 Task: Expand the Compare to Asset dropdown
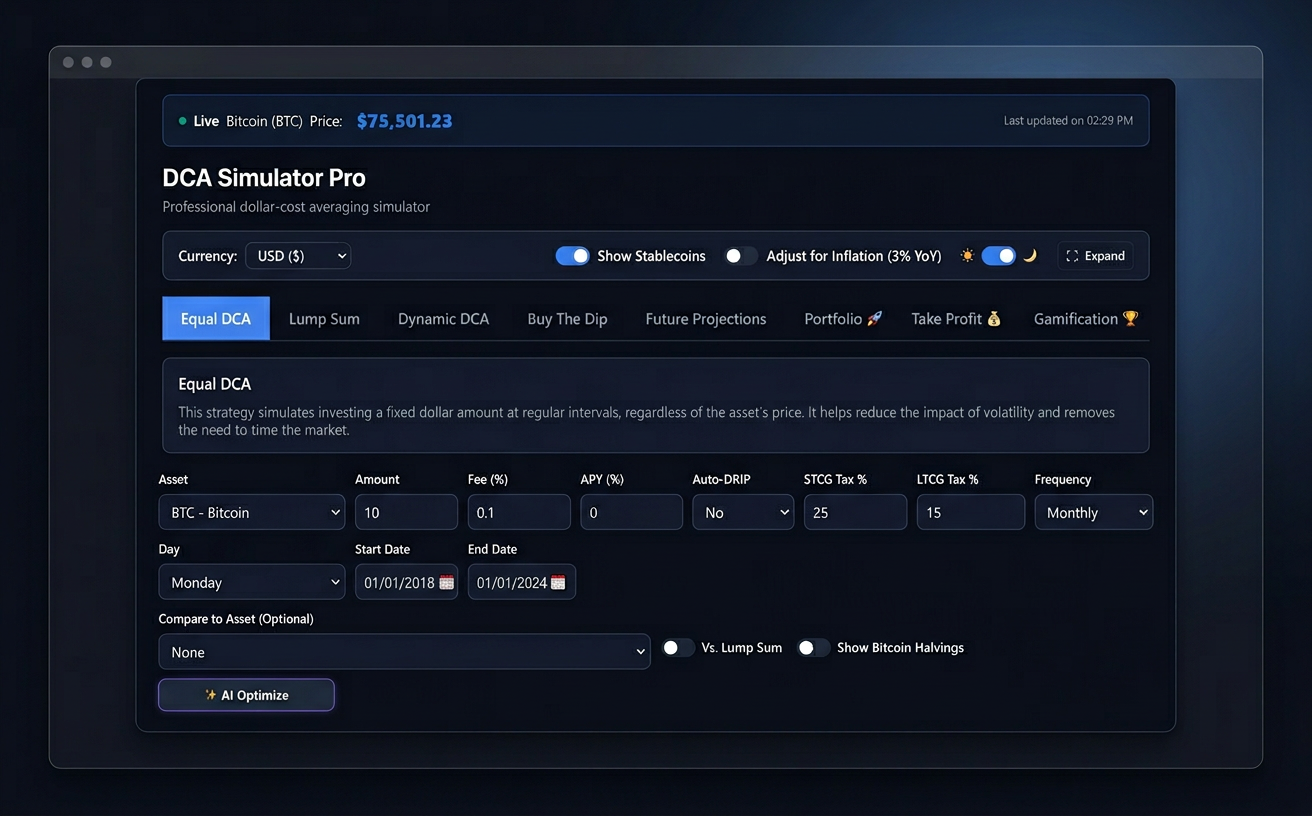click(404, 651)
